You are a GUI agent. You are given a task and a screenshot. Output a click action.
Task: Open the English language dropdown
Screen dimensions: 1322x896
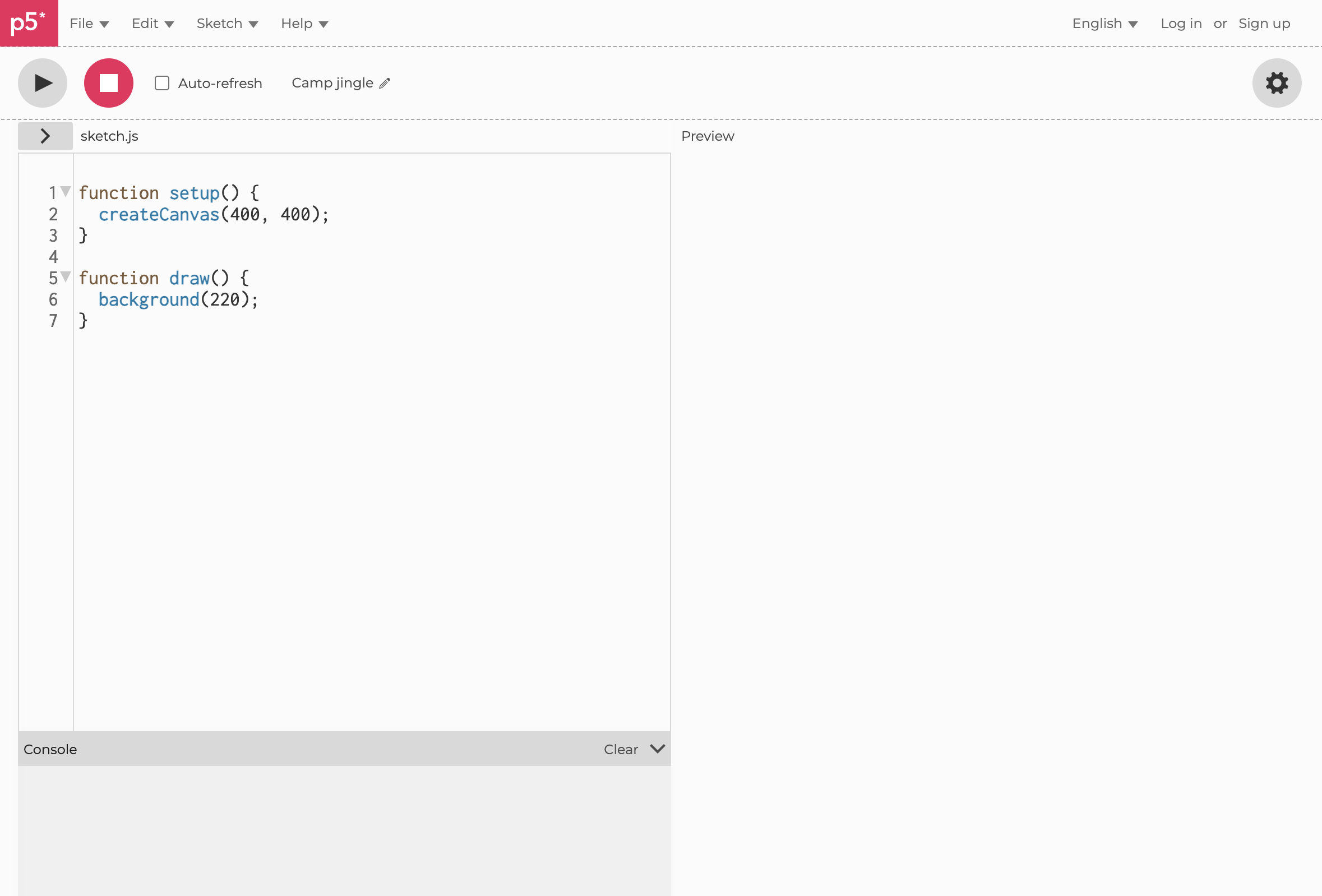tap(1104, 24)
